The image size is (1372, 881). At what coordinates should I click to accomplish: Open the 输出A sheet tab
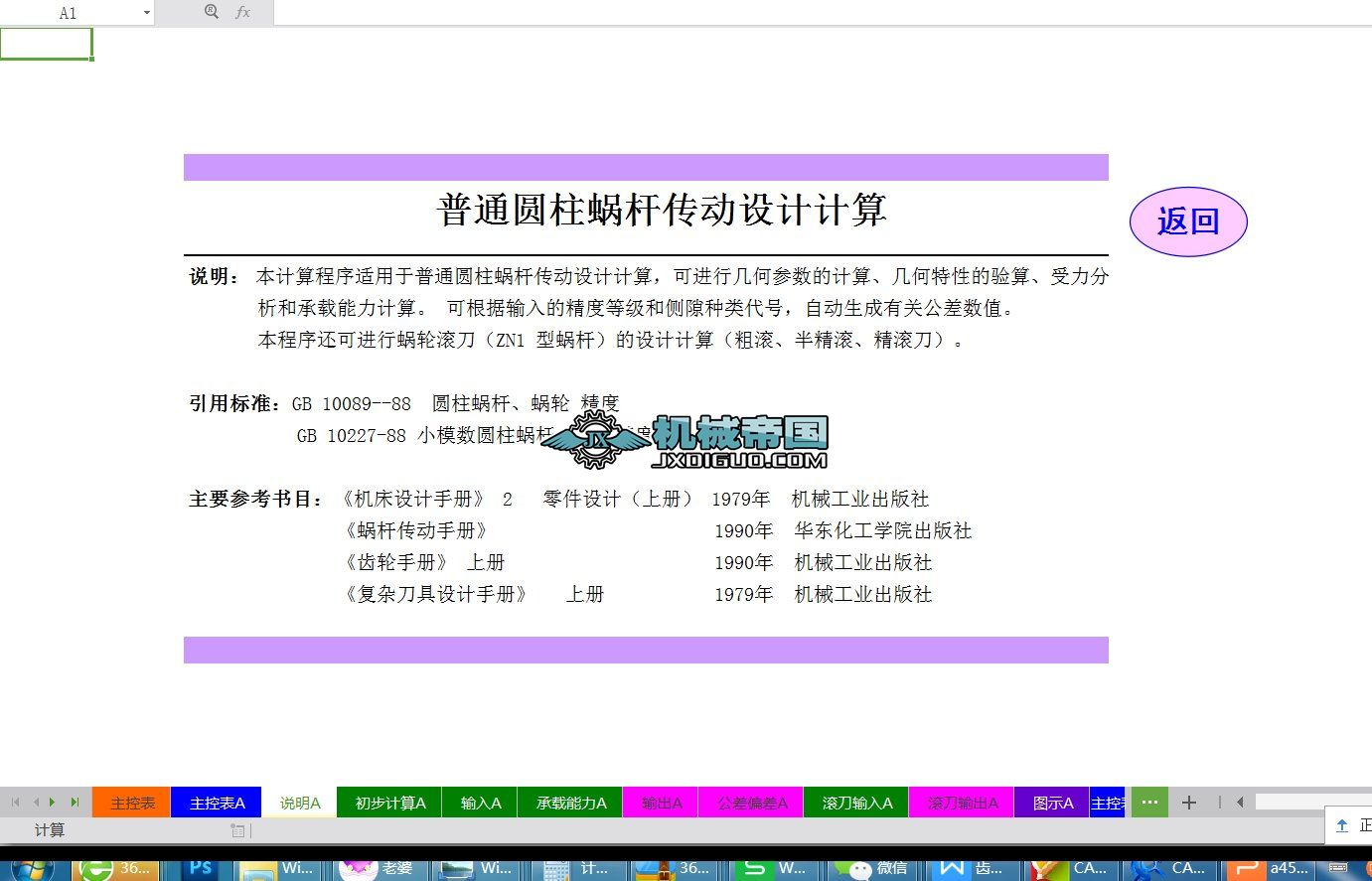click(x=662, y=803)
